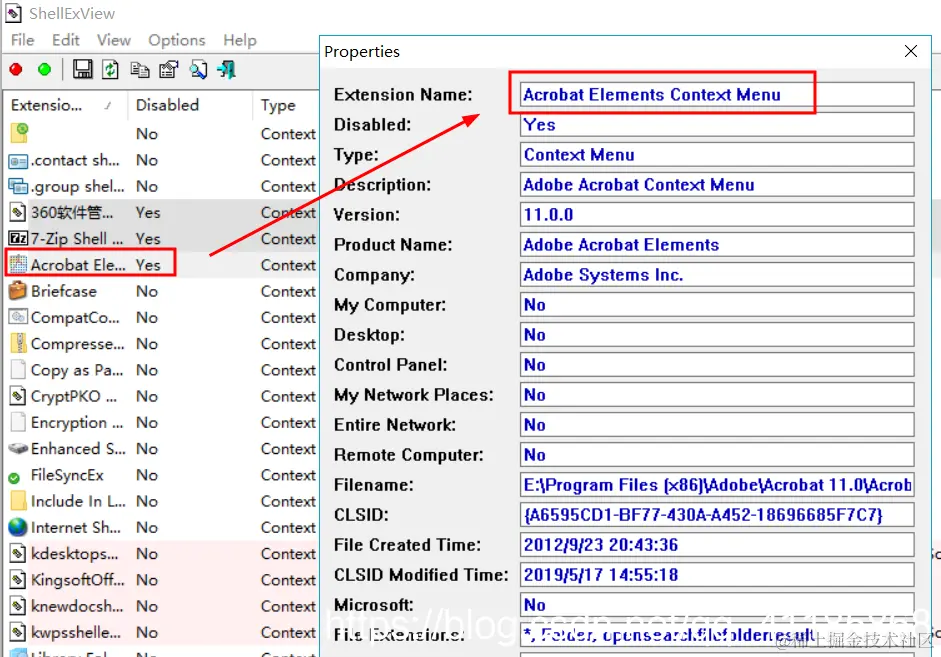Click the Compressed folder row icon
The width and height of the screenshot is (941, 657).
click(x=19, y=344)
